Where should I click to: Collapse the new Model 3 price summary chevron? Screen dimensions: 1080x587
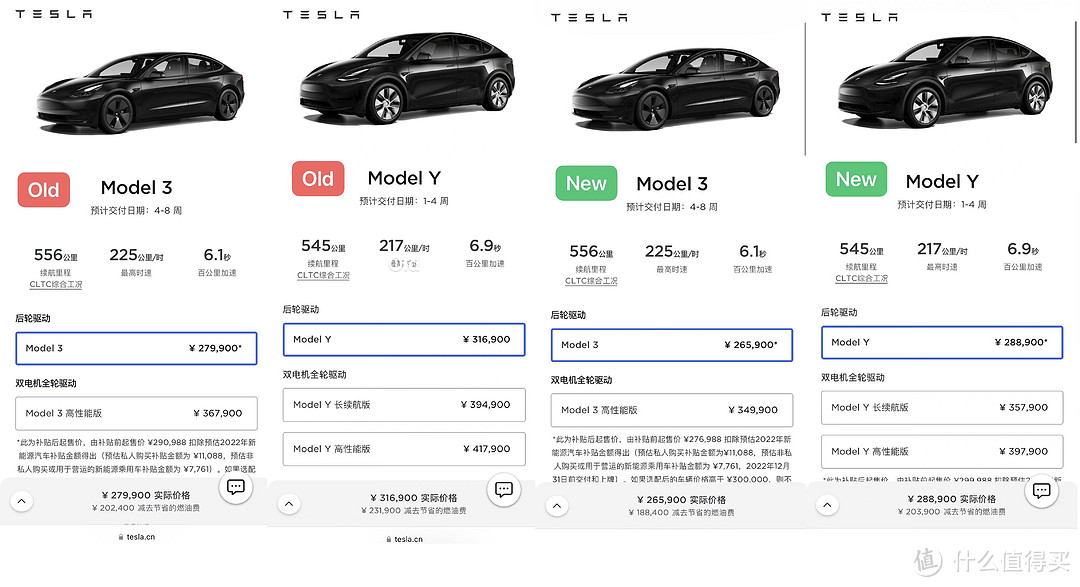pos(557,507)
